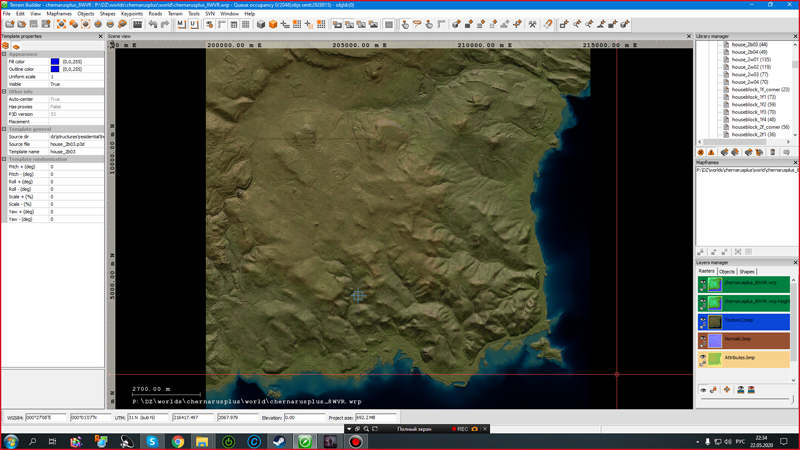Toggle visibility eye of blue TextureColour layer
This screenshot has width=800, height=450.
(703, 321)
